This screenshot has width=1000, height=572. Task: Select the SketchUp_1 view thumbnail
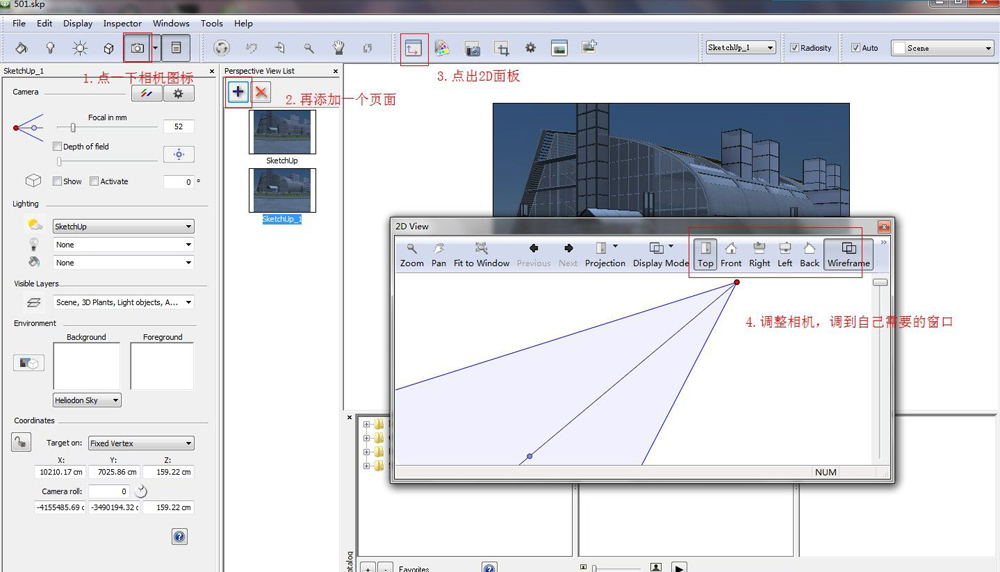[282, 190]
